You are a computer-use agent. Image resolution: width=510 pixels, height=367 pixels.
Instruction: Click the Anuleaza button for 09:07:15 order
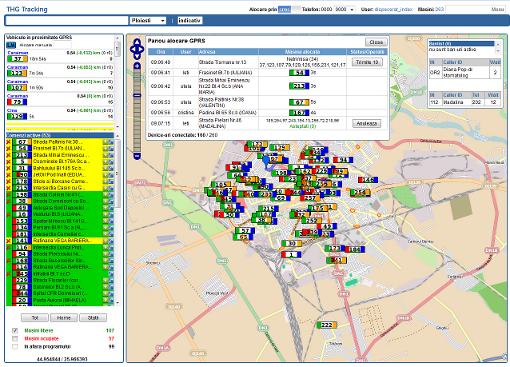coord(367,123)
